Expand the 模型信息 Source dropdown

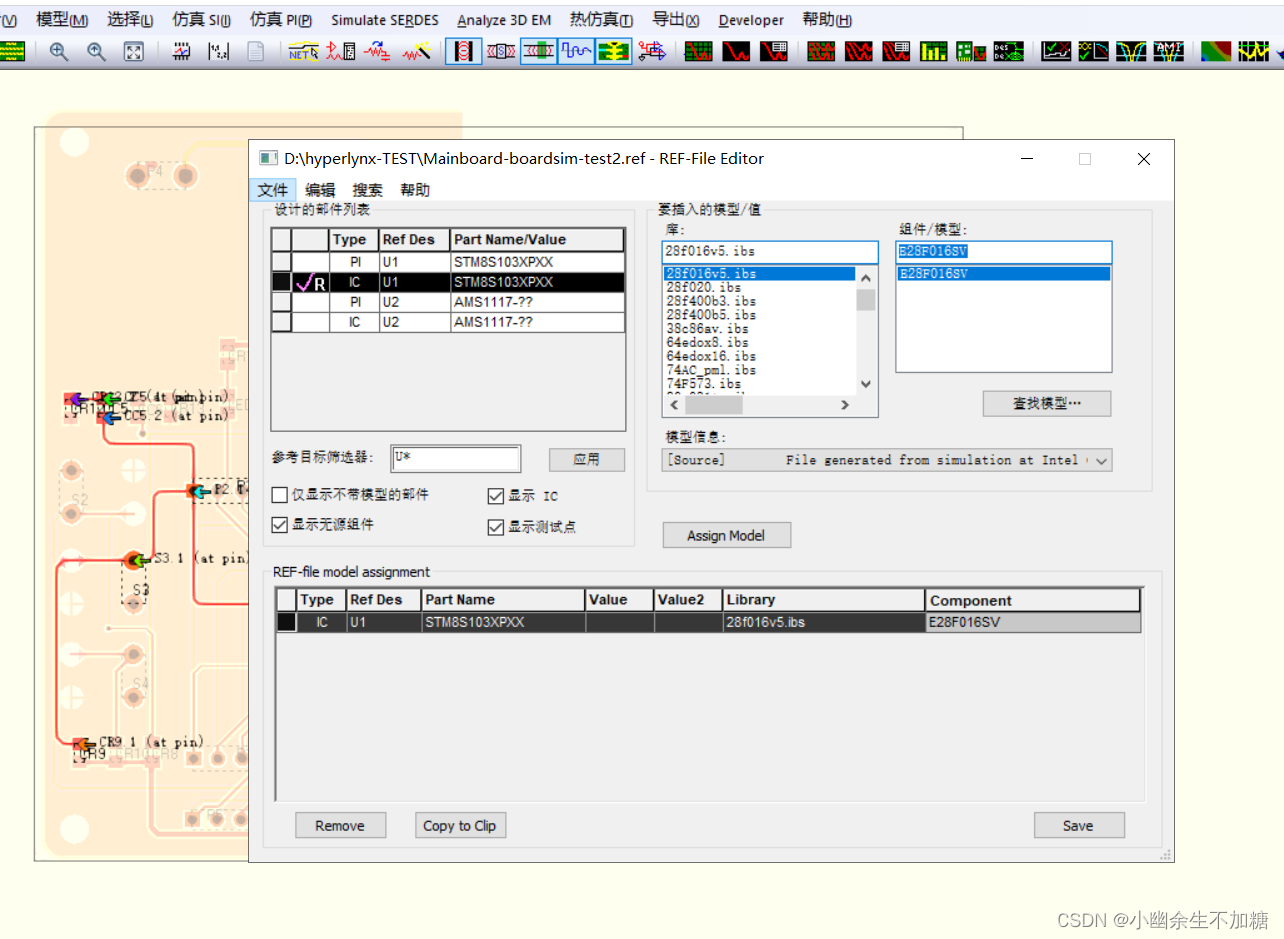click(x=1101, y=460)
